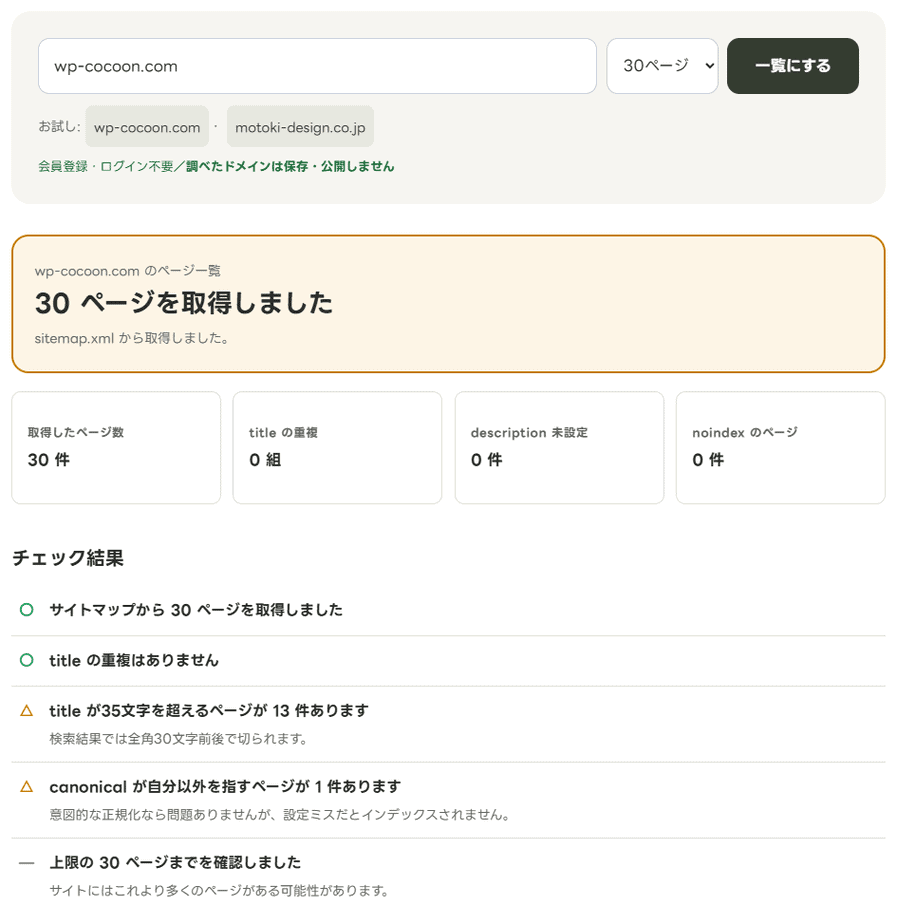Screen dimensions: 897x924
Task: Click the text title が35文字を超えるページが 13 件あります
Action: pos(209,711)
